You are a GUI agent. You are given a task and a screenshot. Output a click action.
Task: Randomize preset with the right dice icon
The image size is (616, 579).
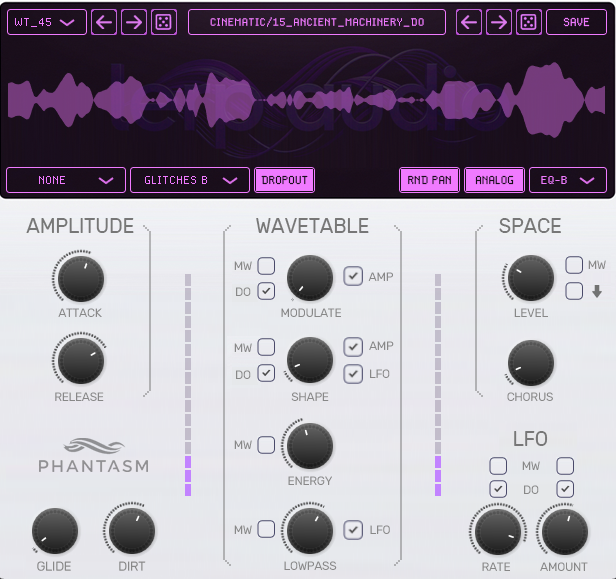point(529,22)
